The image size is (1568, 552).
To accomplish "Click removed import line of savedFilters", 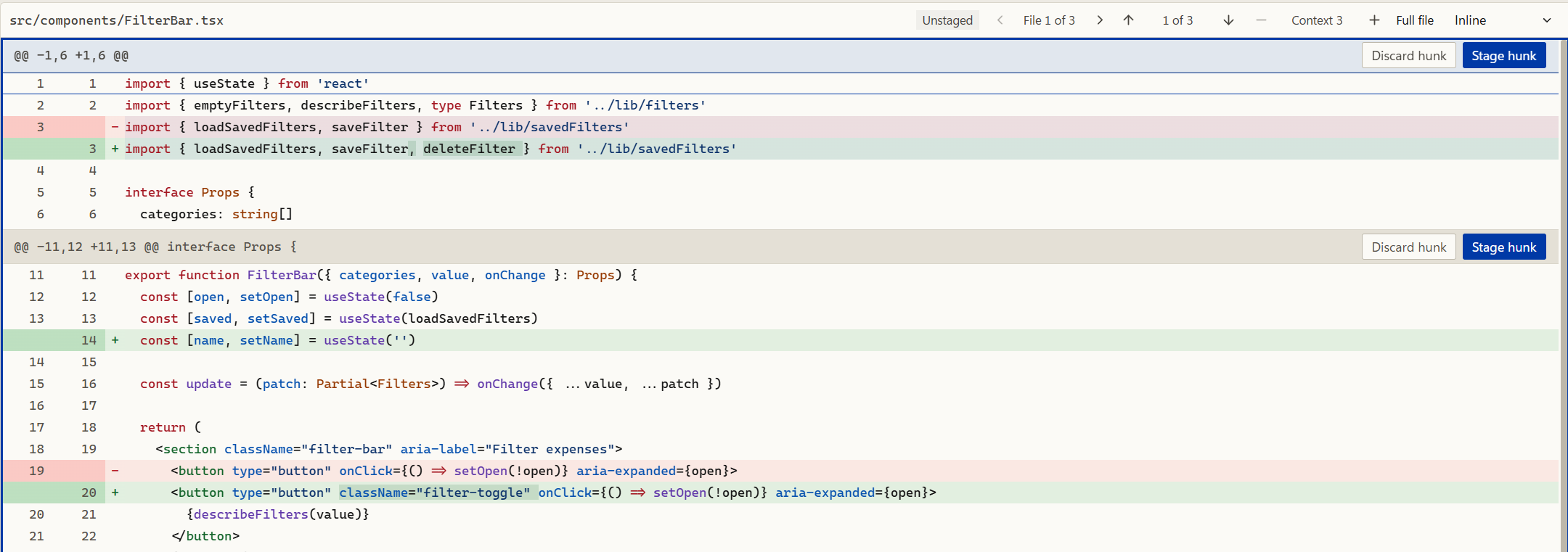I will 780,127.
